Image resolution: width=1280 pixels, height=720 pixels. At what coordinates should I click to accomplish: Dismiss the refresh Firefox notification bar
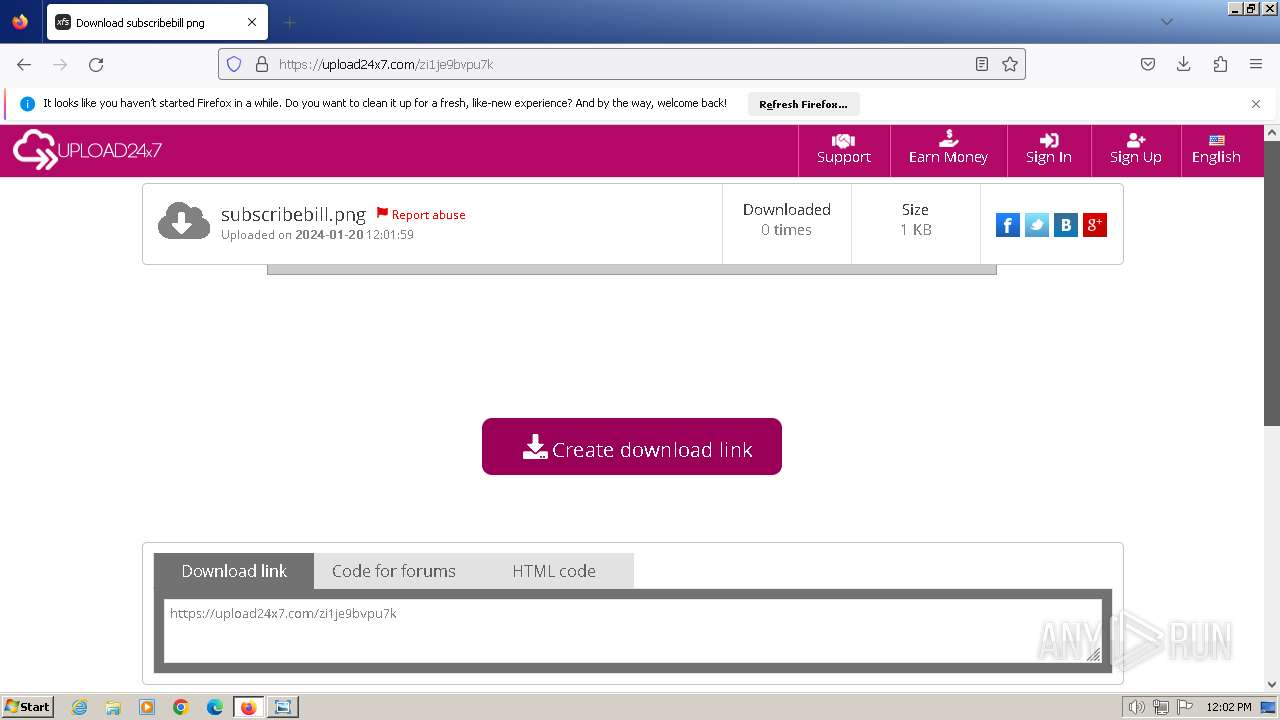tap(1256, 104)
